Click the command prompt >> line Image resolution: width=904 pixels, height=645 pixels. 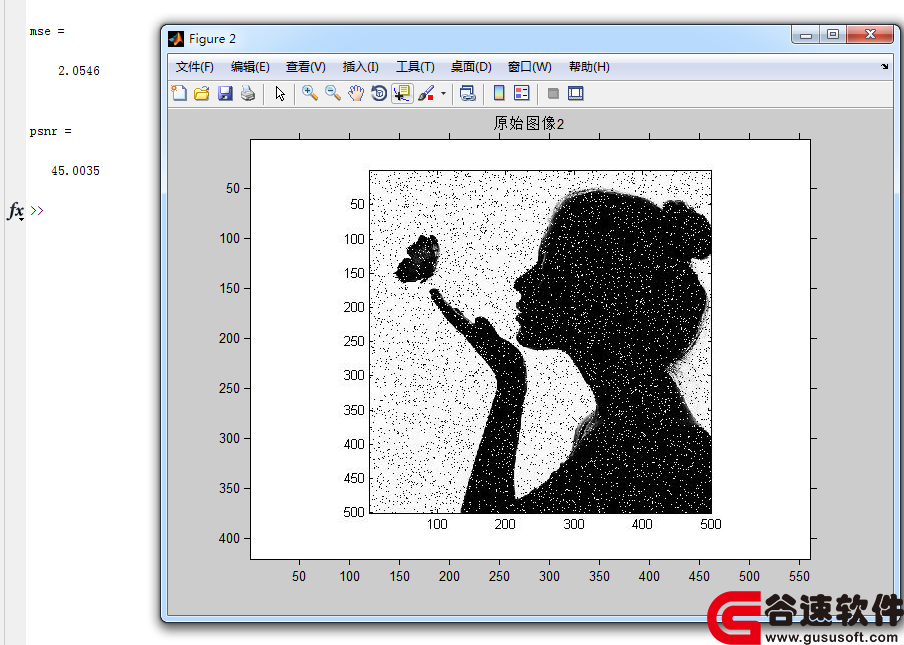(37, 210)
